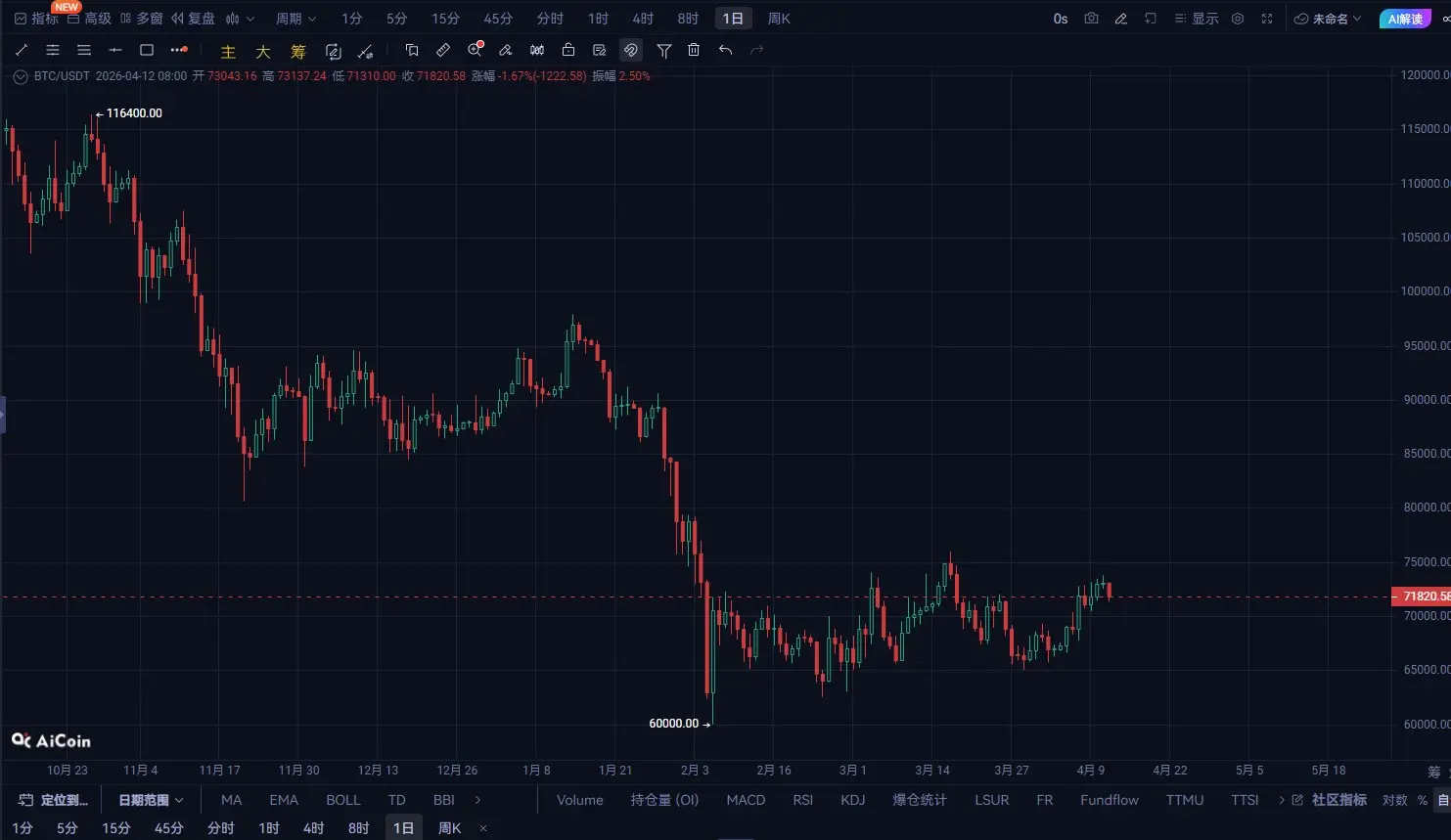Click the refresh-rotate square icon
The image size is (1451, 840).
(x=334, y=52)
